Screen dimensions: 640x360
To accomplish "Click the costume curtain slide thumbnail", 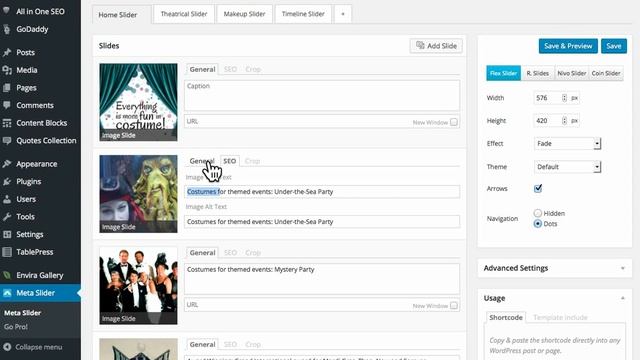I will pos(138,102).
